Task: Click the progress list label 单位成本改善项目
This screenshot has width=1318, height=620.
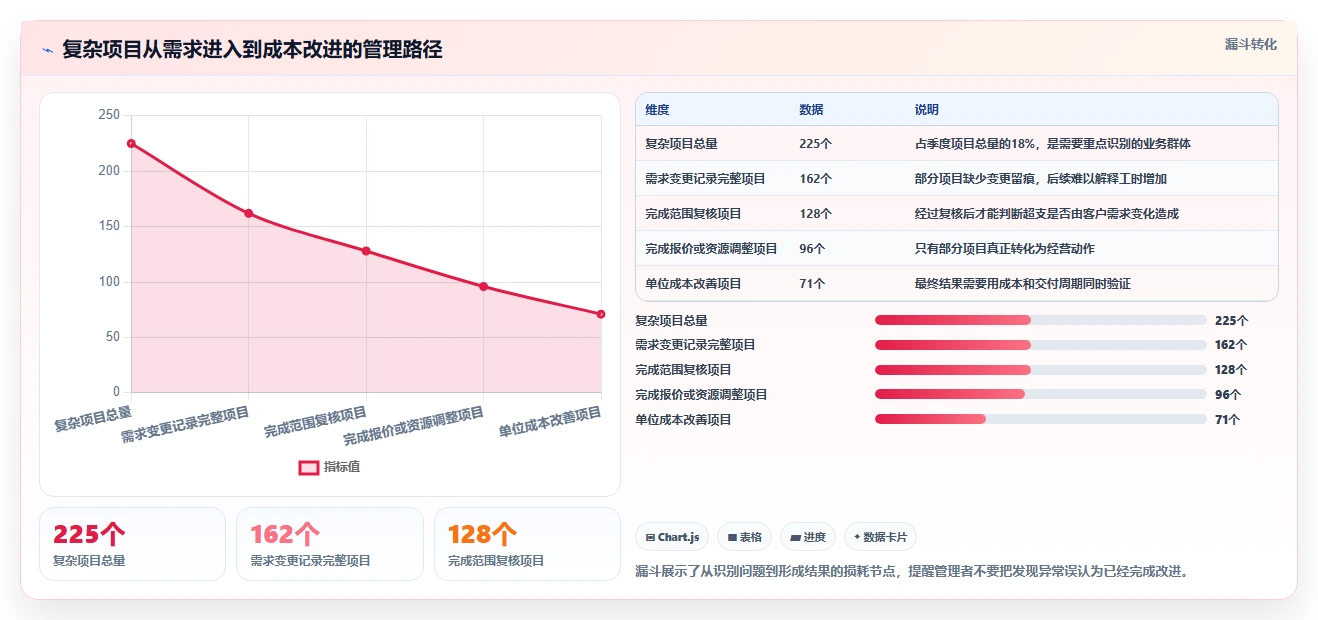Action: [x=684, y=420]
